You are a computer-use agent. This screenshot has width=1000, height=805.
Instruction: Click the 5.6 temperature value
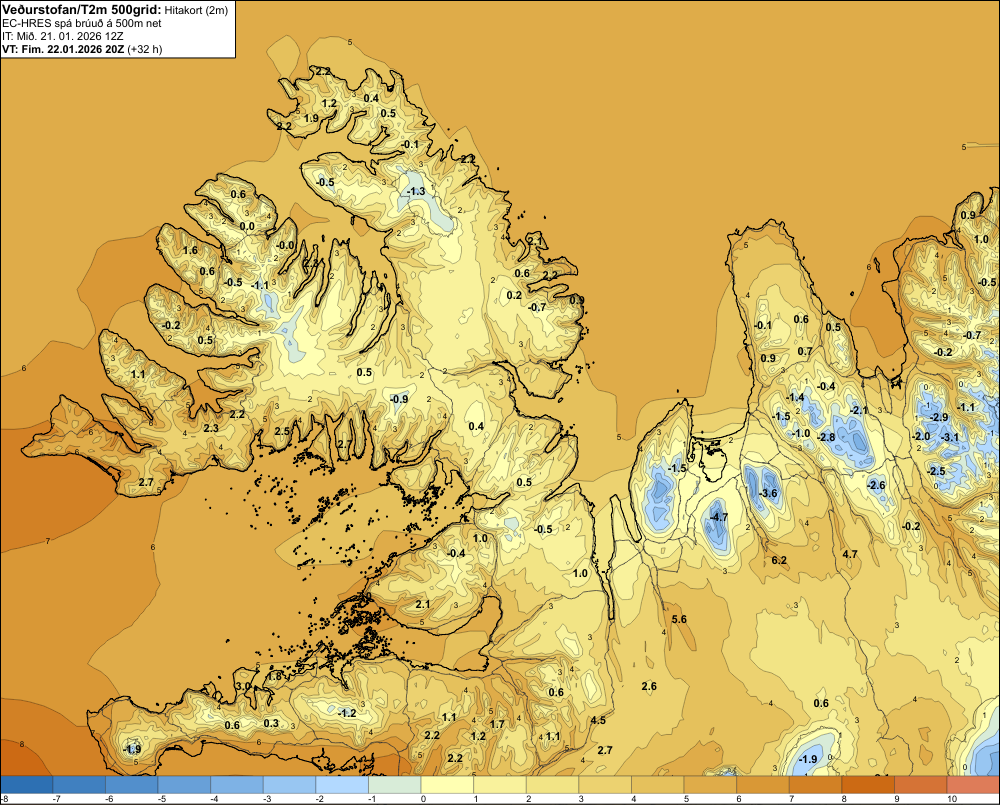(679, 619)
